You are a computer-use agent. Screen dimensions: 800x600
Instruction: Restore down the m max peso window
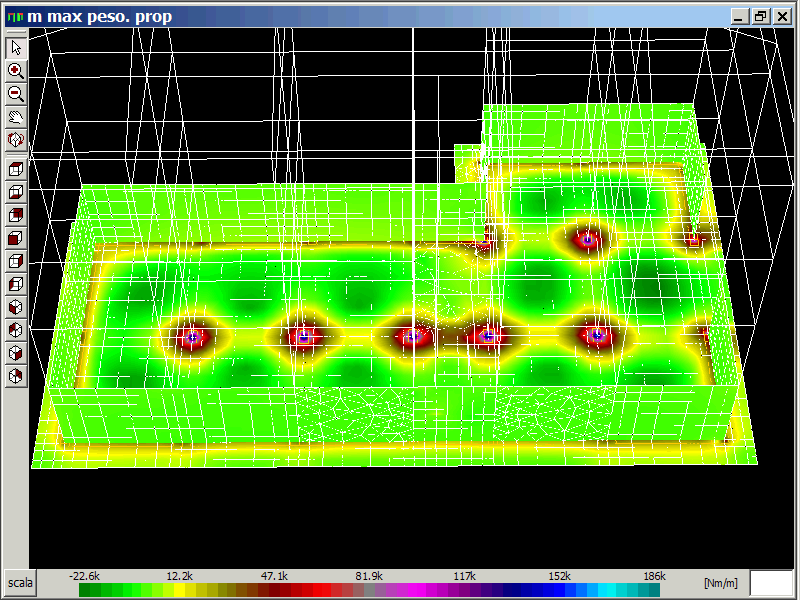pos(761,16)
